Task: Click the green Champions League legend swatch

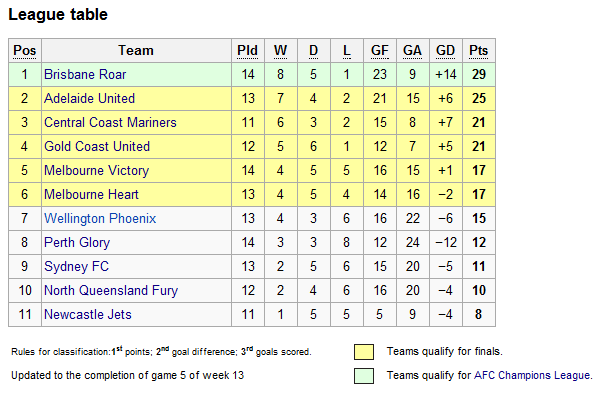Action: 364,376
